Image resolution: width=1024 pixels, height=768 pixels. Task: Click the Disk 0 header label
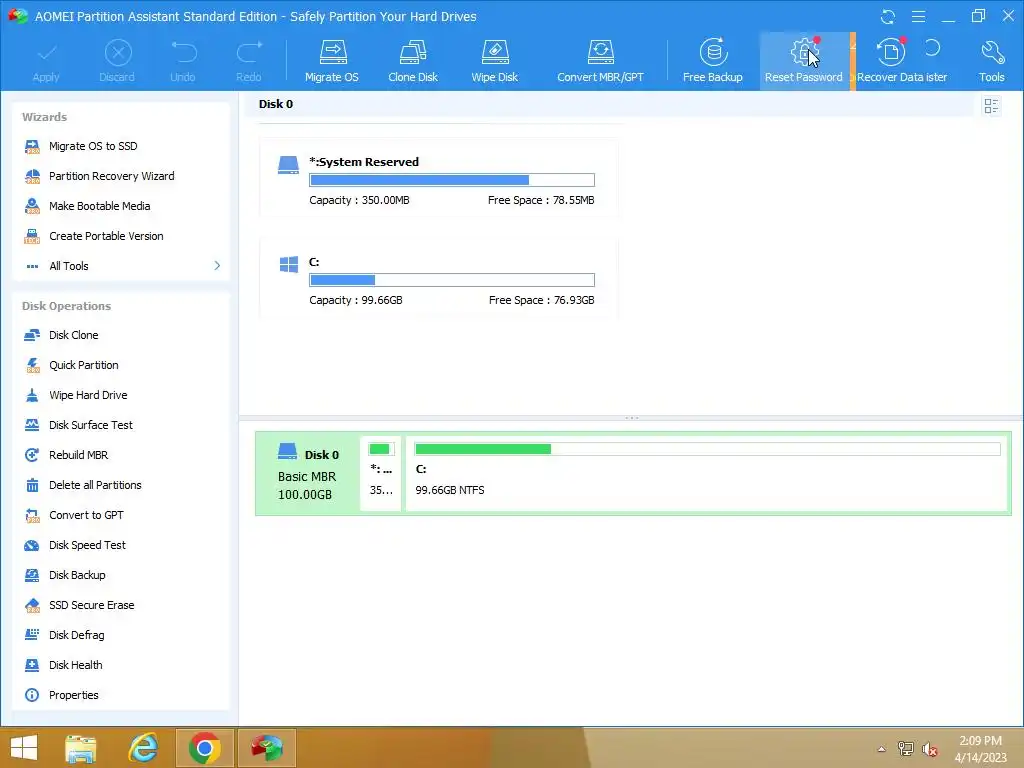tap(276, 104)
